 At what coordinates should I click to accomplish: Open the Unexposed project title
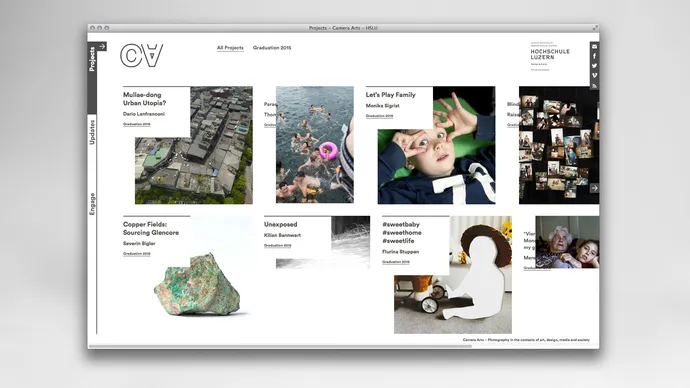[x=281, y=224]
